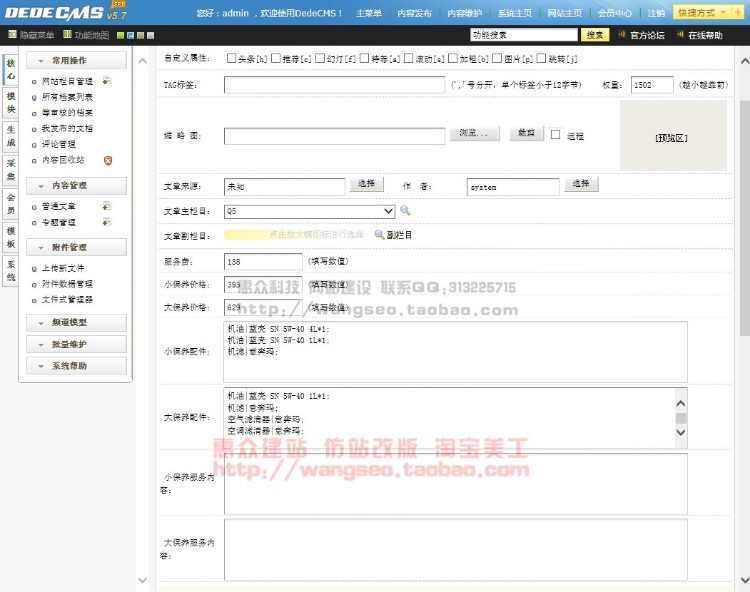Switch to the 采集 vertical tab
This screenshot has height=592, width=750.
11,170
